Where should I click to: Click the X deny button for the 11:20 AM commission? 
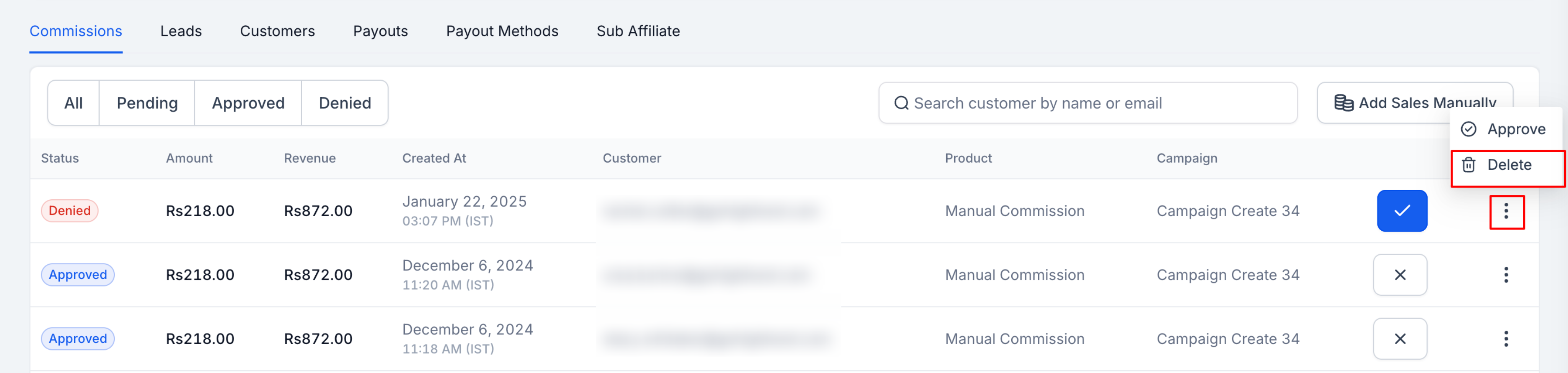click(x=1399, y=275)
